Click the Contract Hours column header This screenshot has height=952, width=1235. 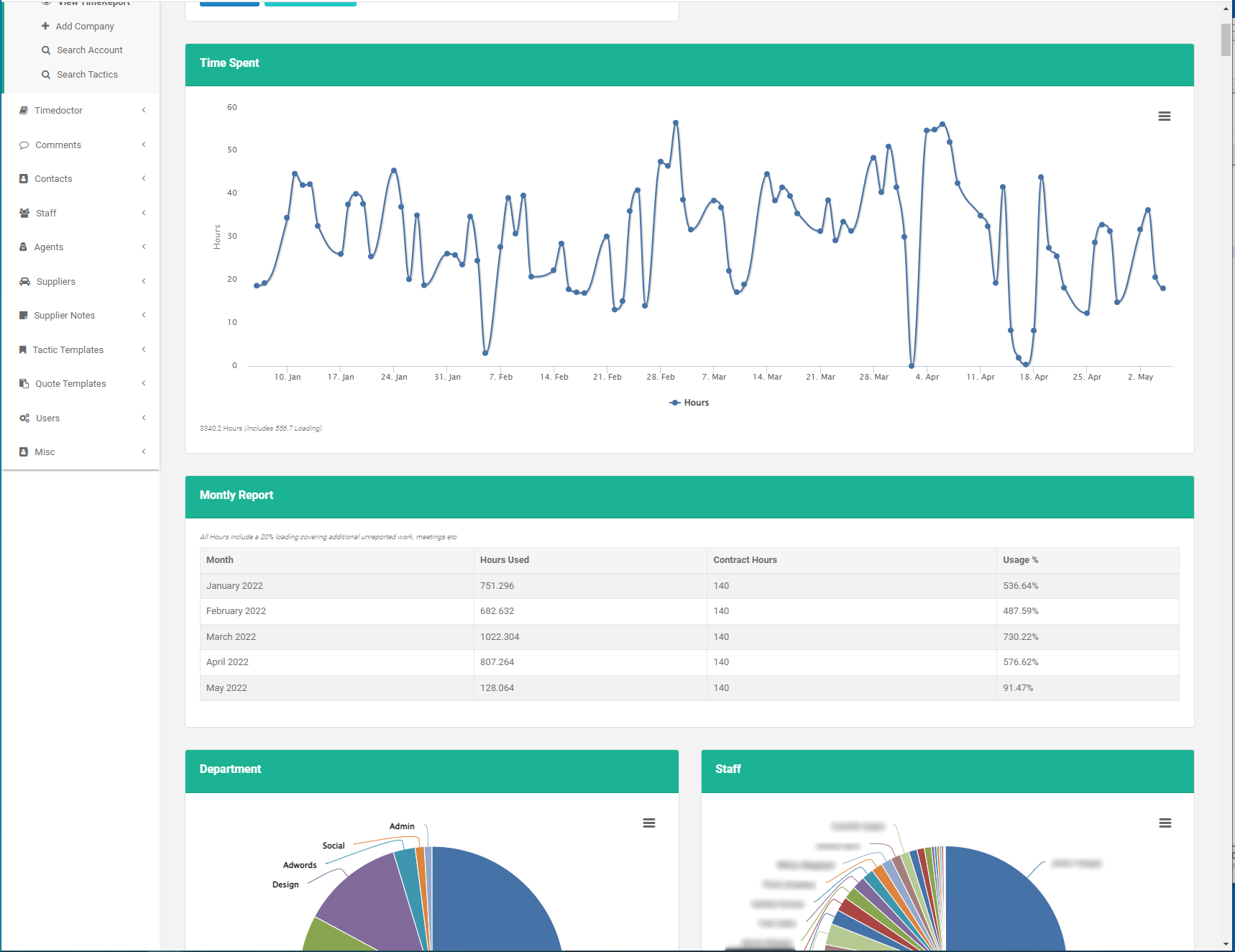(x=852, y=560)
